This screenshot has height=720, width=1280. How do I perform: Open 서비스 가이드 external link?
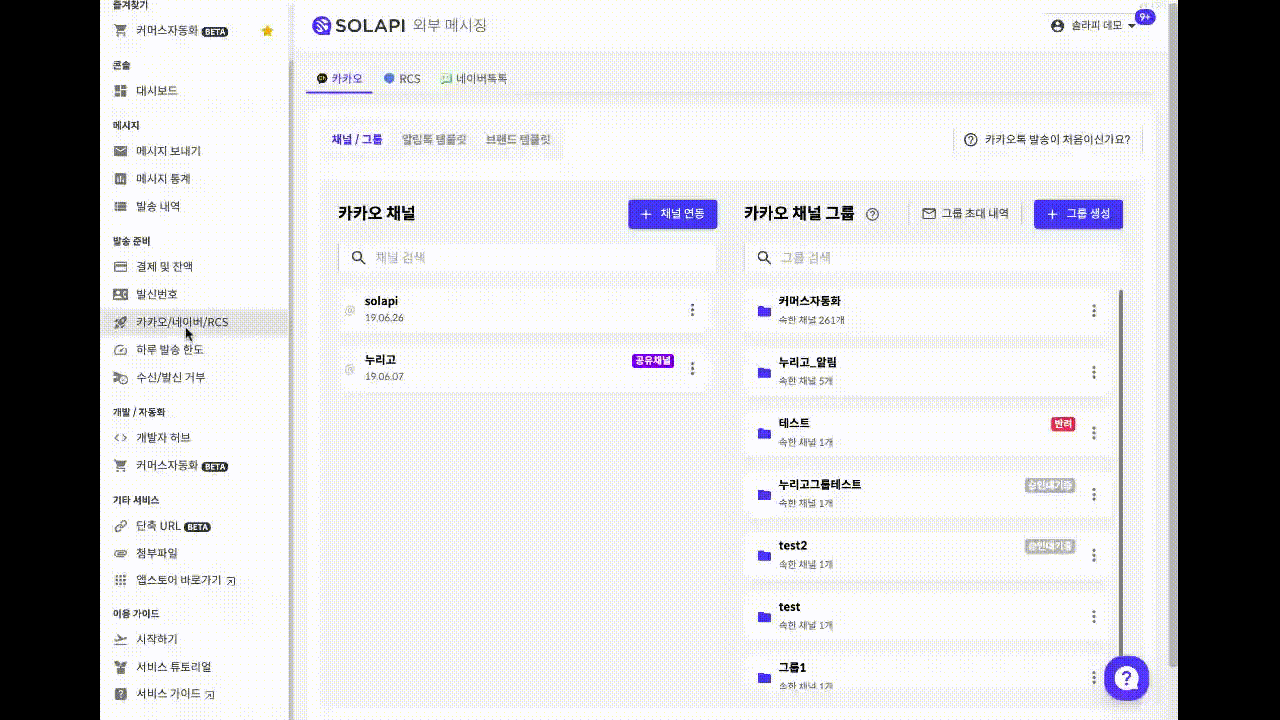(x=175, y=694)
